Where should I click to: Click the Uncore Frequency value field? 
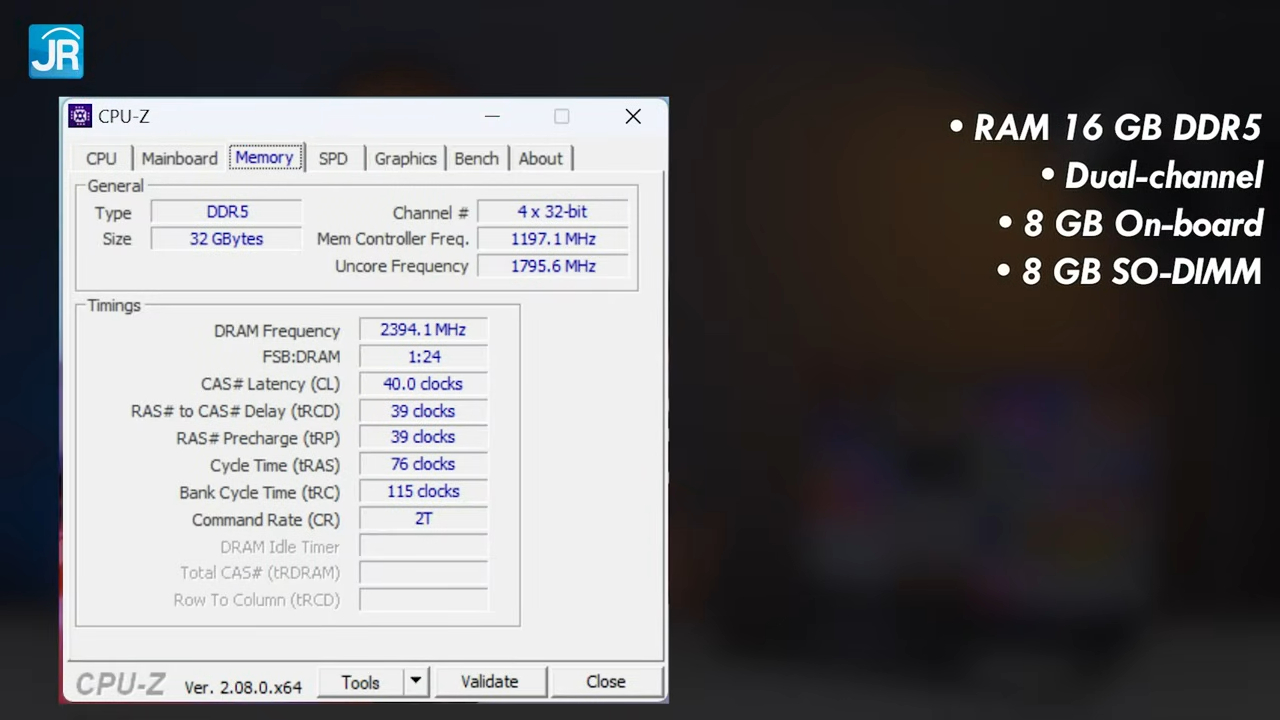tap(553, 265)
